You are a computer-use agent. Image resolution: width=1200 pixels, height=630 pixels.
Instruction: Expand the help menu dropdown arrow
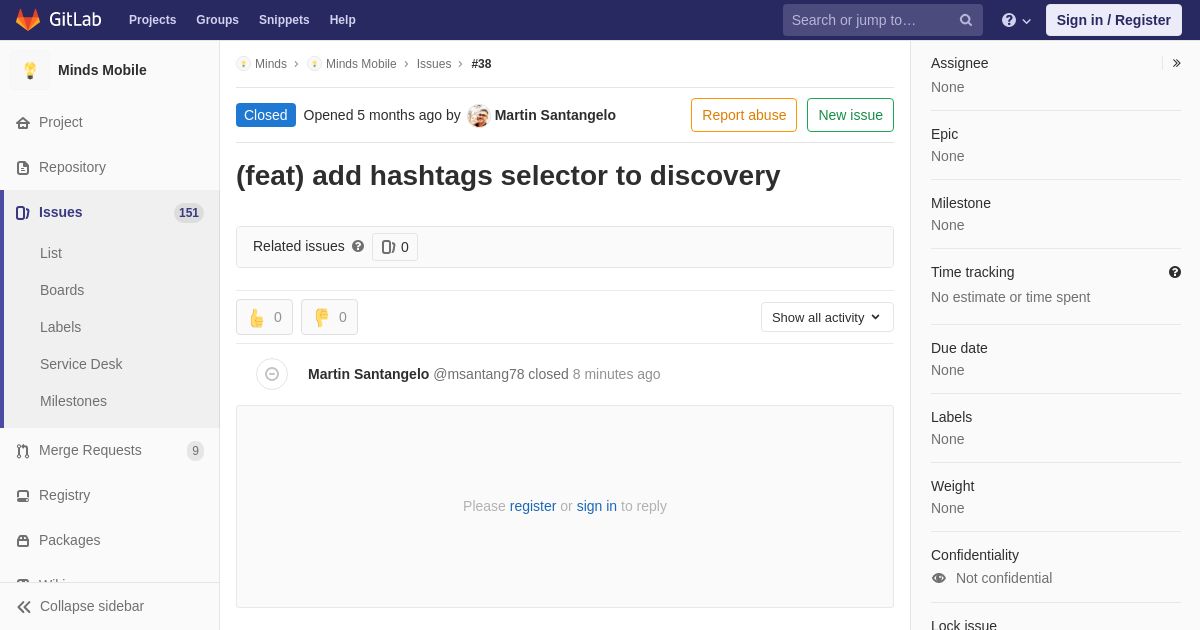coord(1026,21)
